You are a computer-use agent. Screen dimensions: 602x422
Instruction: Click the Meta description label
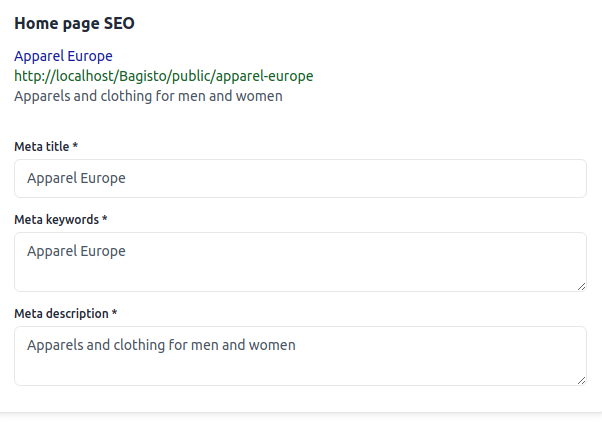60,313
